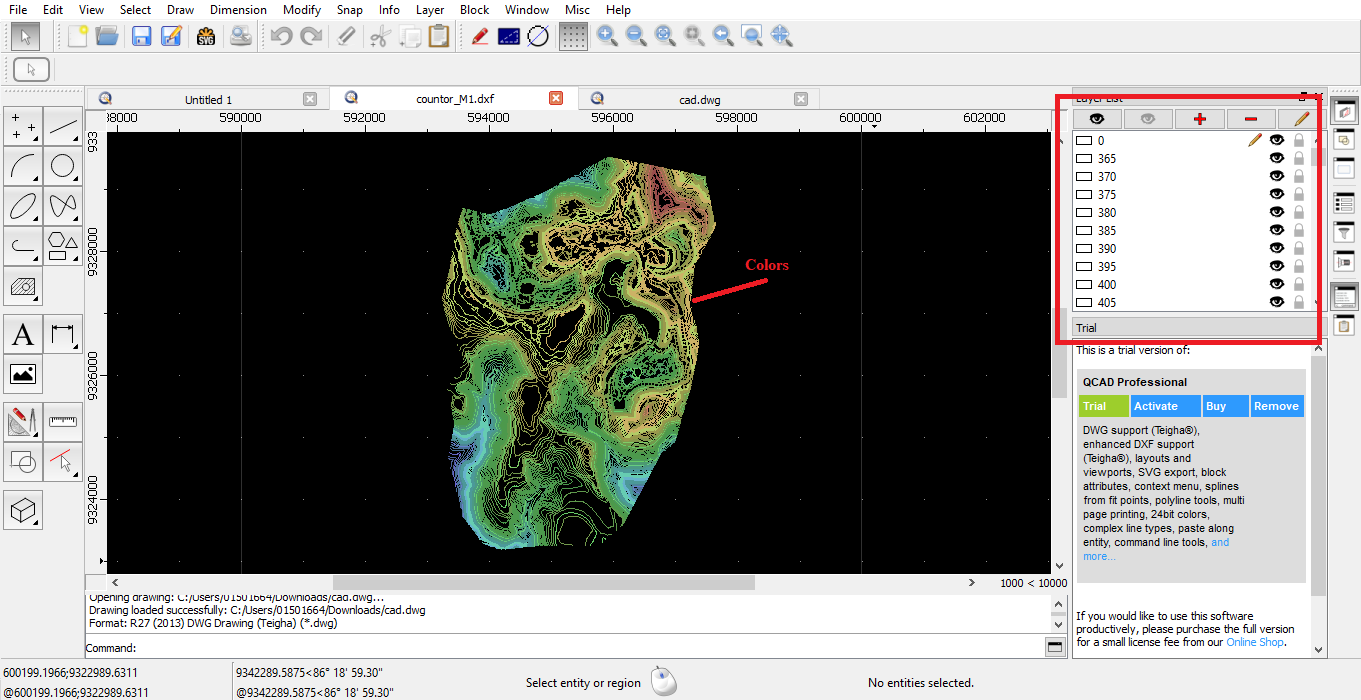Hide layer 380 using its eye icon

pyautogui.click(x=1277, y=213)
